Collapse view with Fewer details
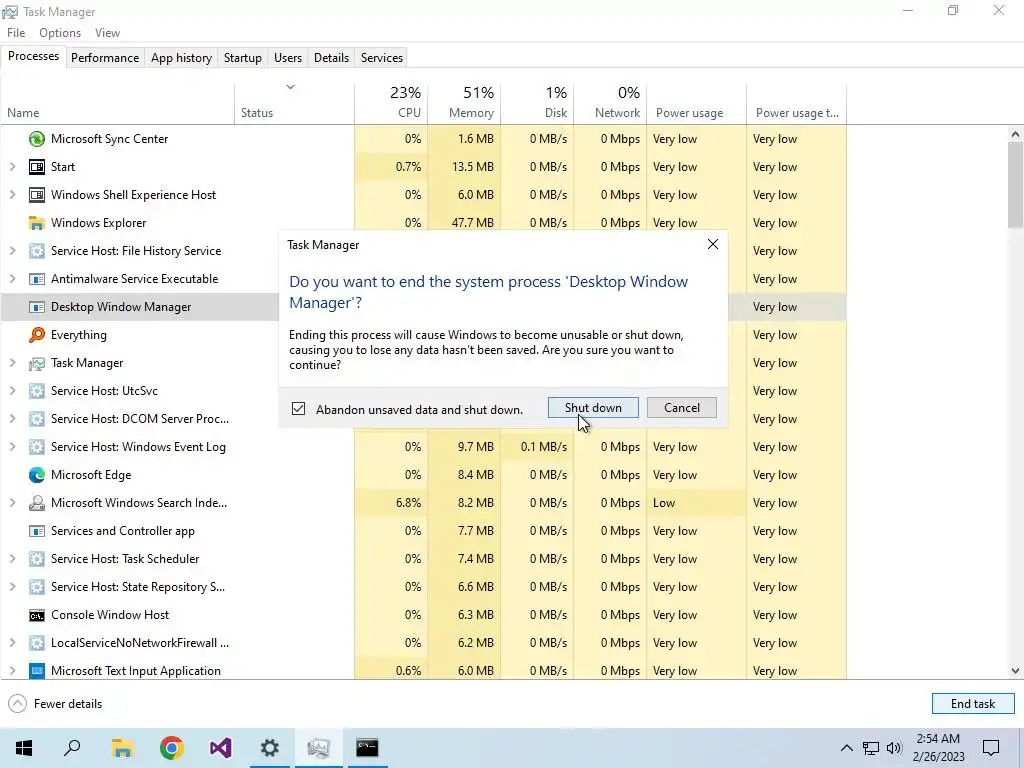Screen dimensions: 1024x768 (55, 703)
